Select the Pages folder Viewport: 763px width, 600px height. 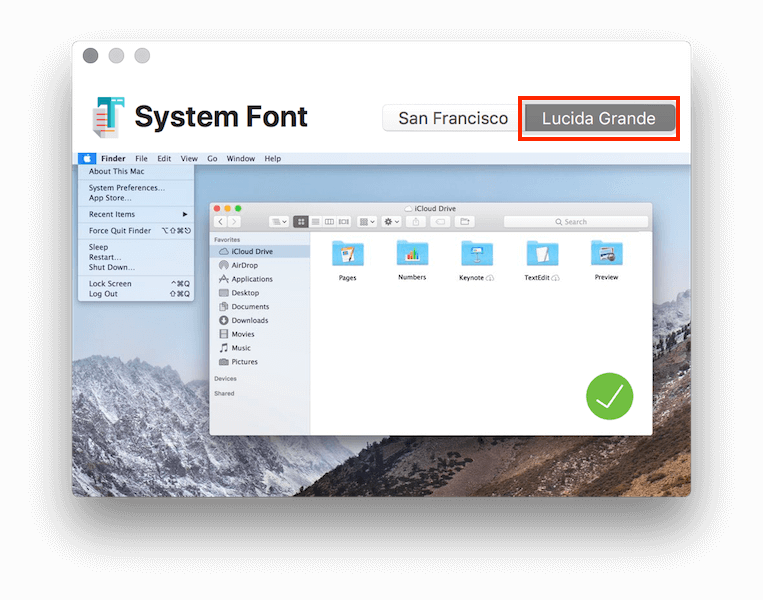(347, 254)
